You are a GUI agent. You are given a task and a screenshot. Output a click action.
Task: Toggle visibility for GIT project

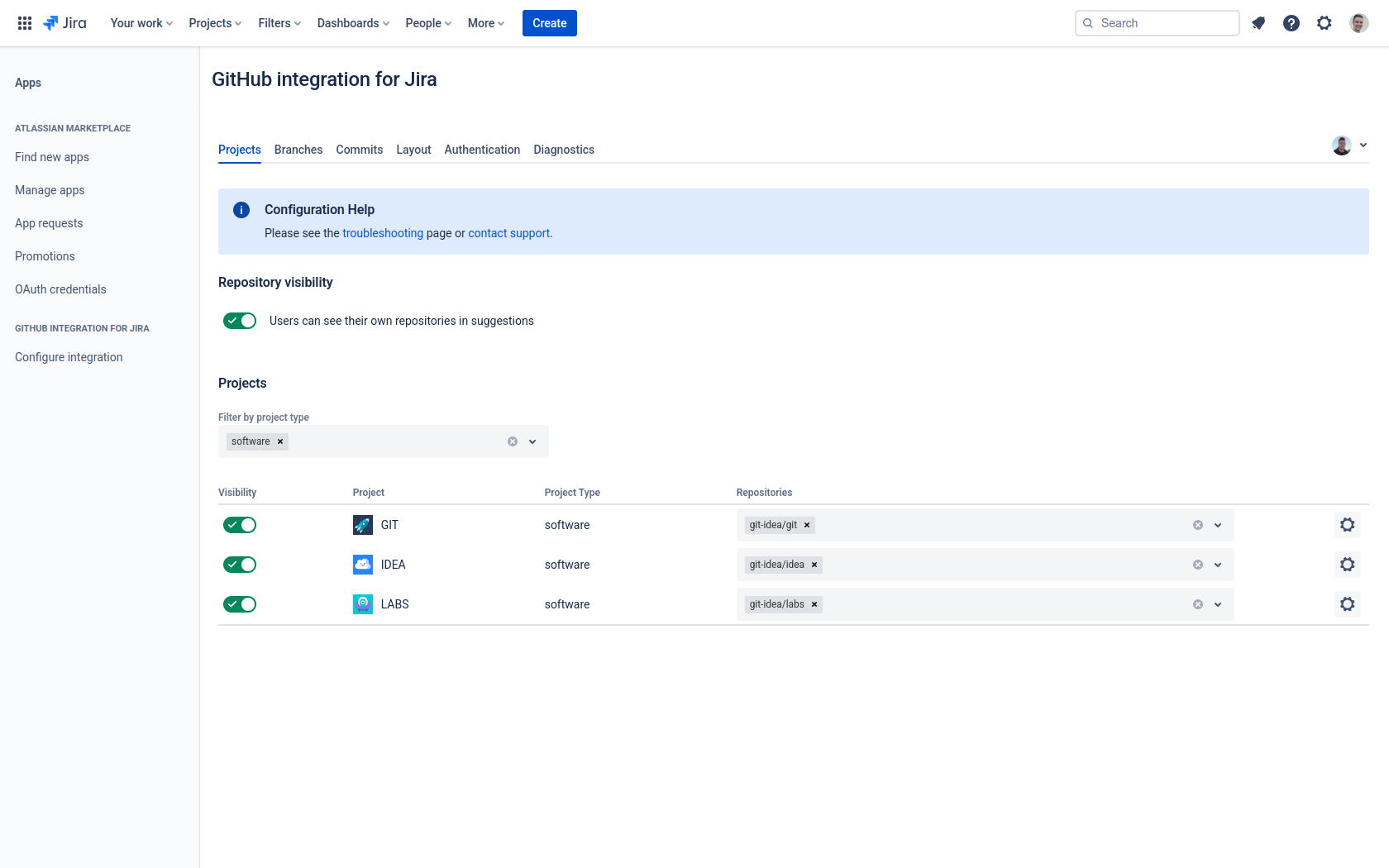[x=240, y=525]
